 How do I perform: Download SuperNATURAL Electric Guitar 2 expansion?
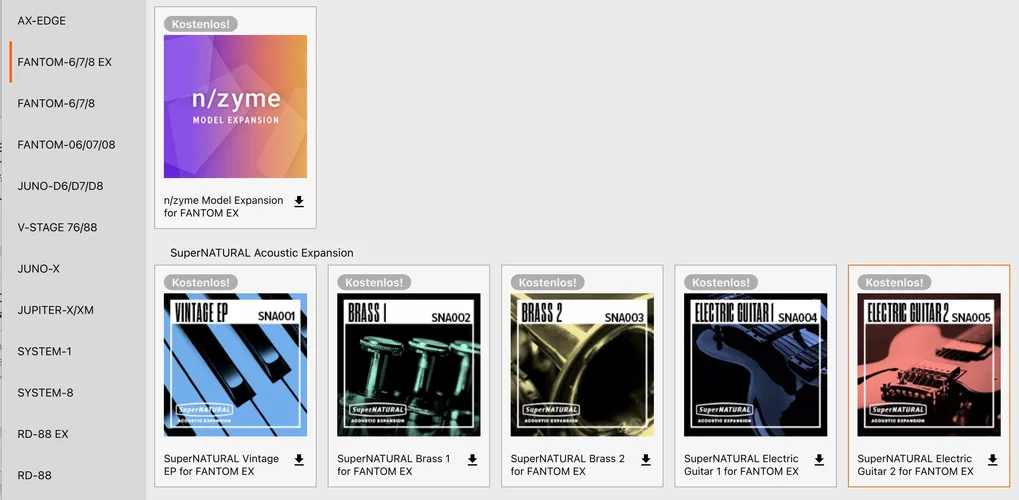pos(993,460)
